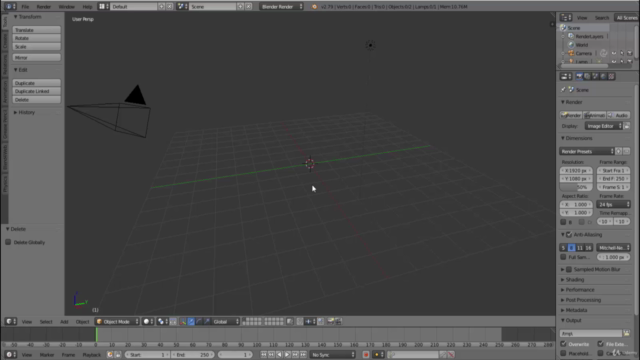
Task: Play the animation in reverse
Action: (x=280, y=355)
